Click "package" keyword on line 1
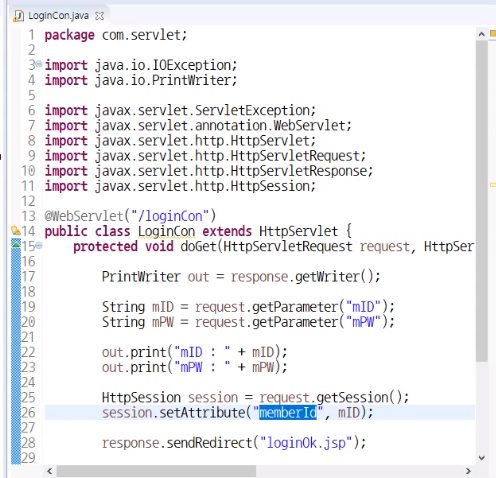Screen dimensions: 496x478 [x=70, y=35]
